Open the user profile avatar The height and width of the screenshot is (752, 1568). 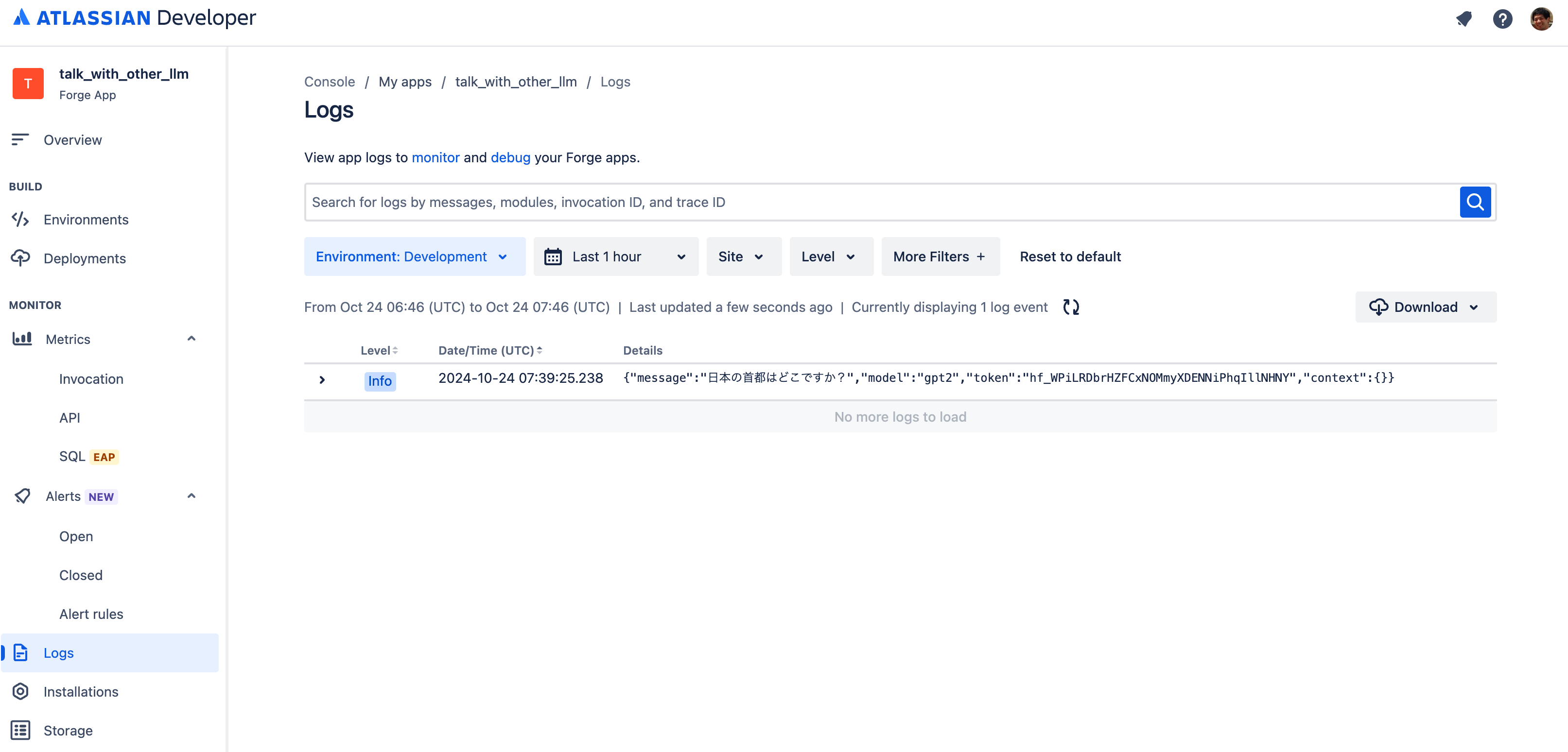click(1541, 19)
